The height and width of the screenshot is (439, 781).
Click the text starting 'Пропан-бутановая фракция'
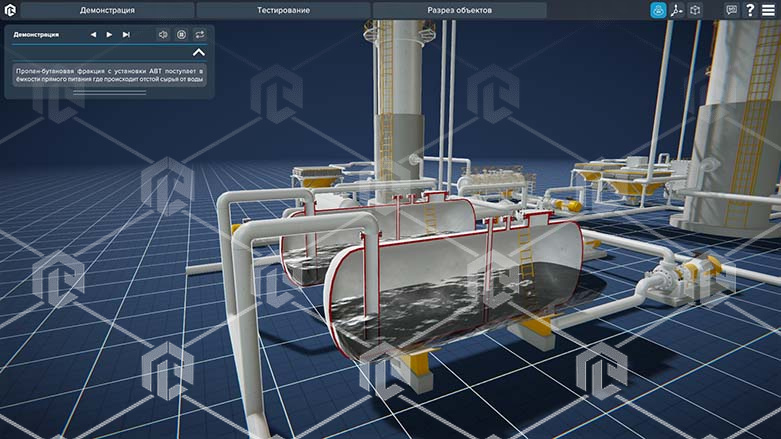coord(109,75)
